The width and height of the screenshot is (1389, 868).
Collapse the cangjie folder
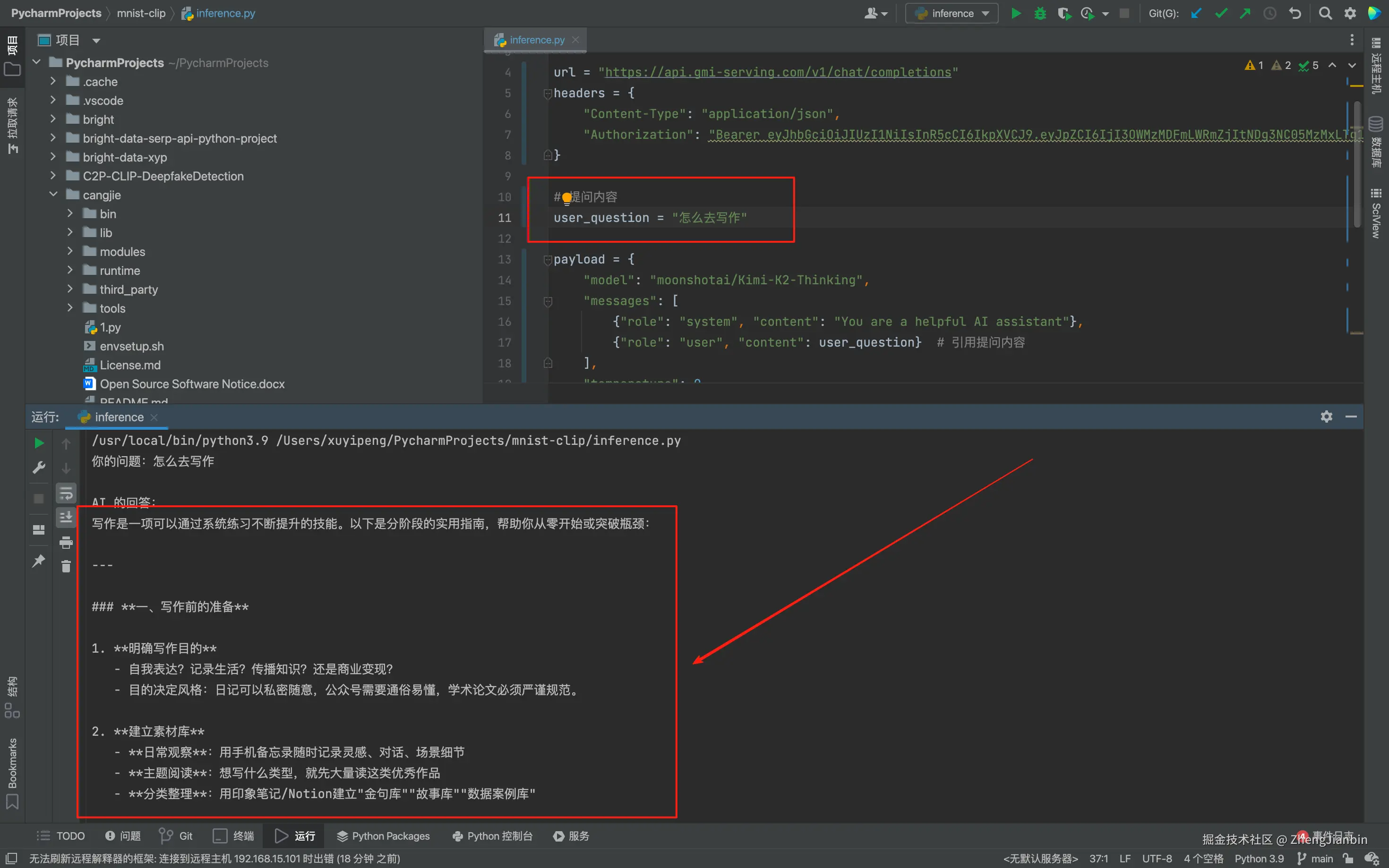coord(53,195)
